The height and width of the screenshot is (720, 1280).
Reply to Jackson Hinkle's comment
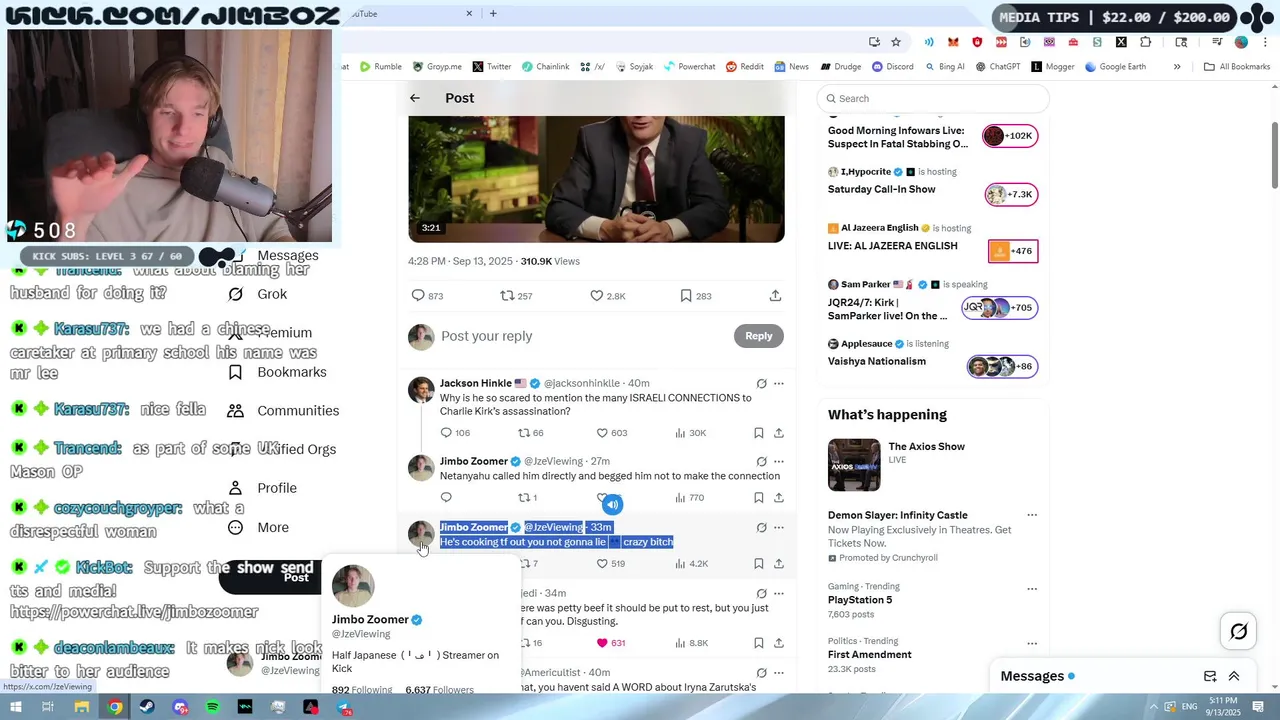click(446, 433)
